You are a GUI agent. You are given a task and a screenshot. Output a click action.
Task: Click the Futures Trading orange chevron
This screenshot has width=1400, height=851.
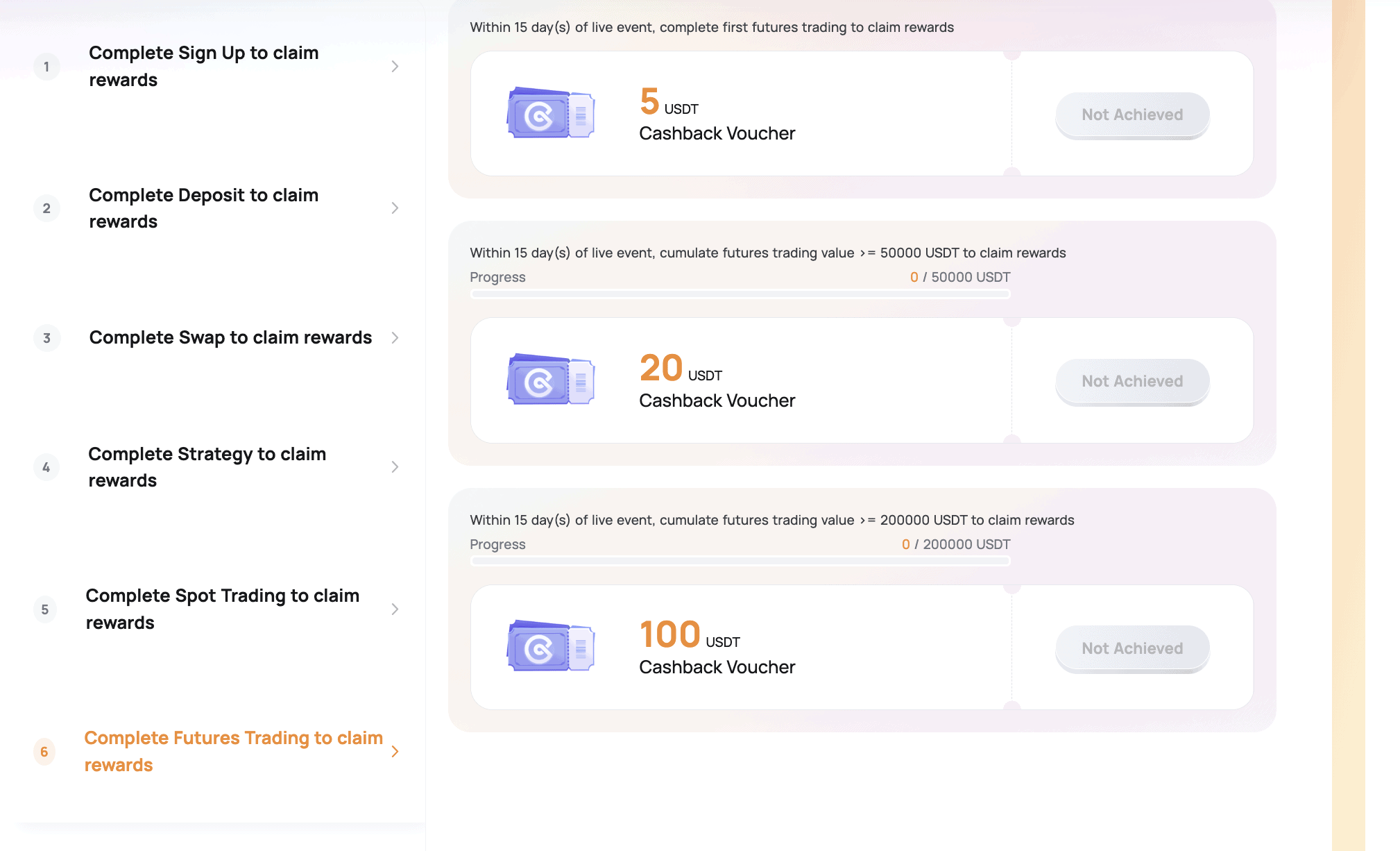pyautogui.click(x=395, y=752)
